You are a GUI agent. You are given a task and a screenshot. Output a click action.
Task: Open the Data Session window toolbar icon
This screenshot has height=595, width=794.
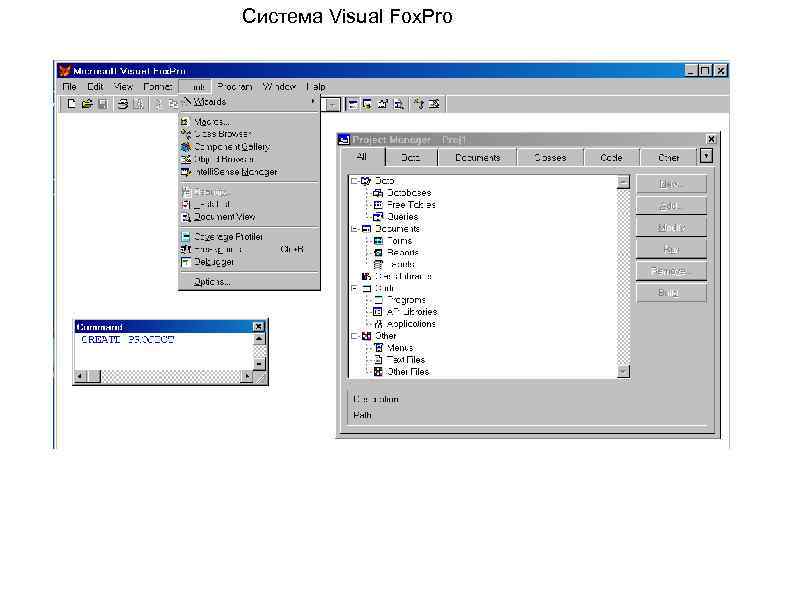point(368,104)
